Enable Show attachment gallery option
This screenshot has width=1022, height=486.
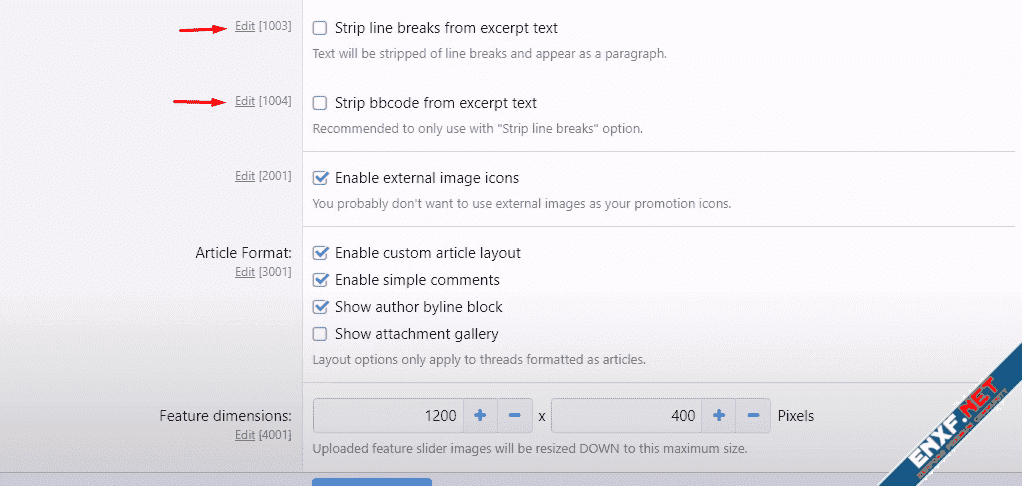320,334
